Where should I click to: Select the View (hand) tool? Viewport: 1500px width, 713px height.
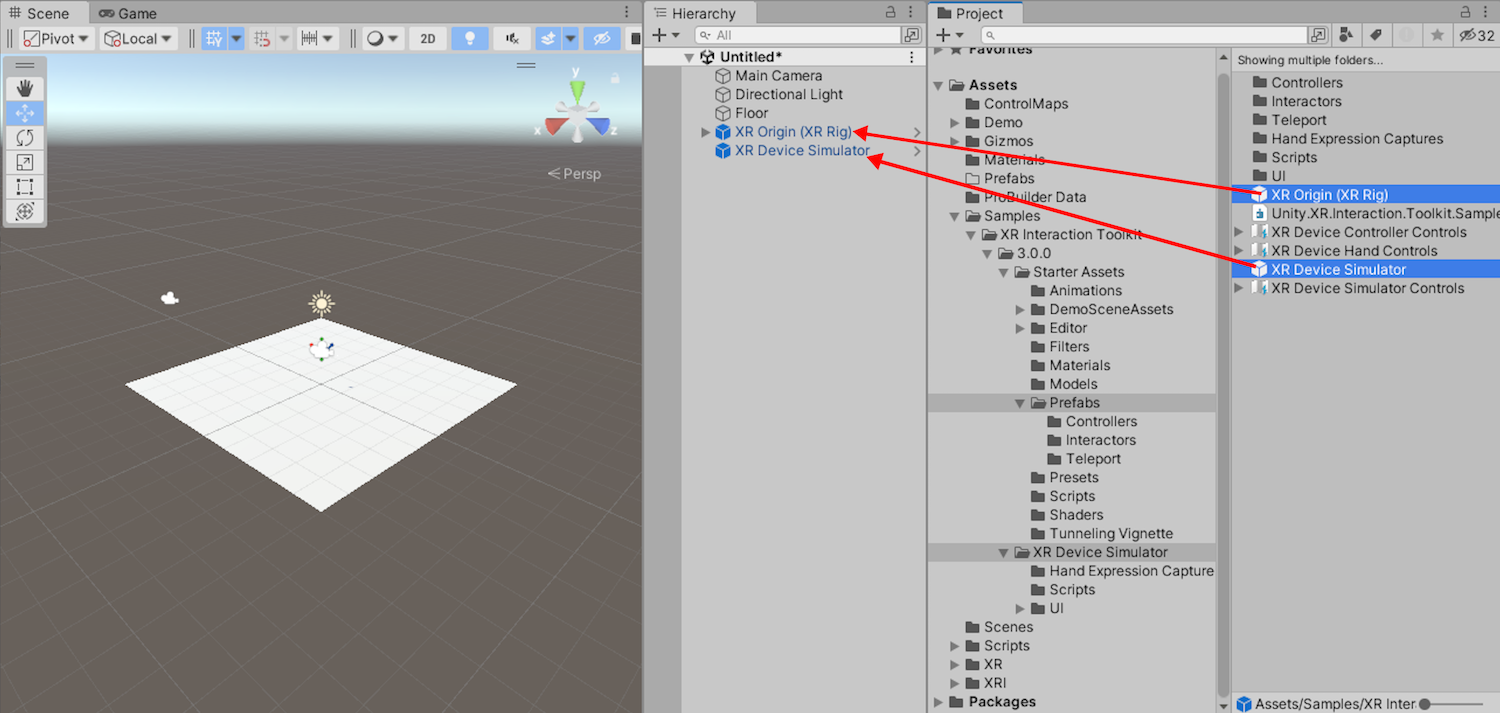tap(25, 88)
